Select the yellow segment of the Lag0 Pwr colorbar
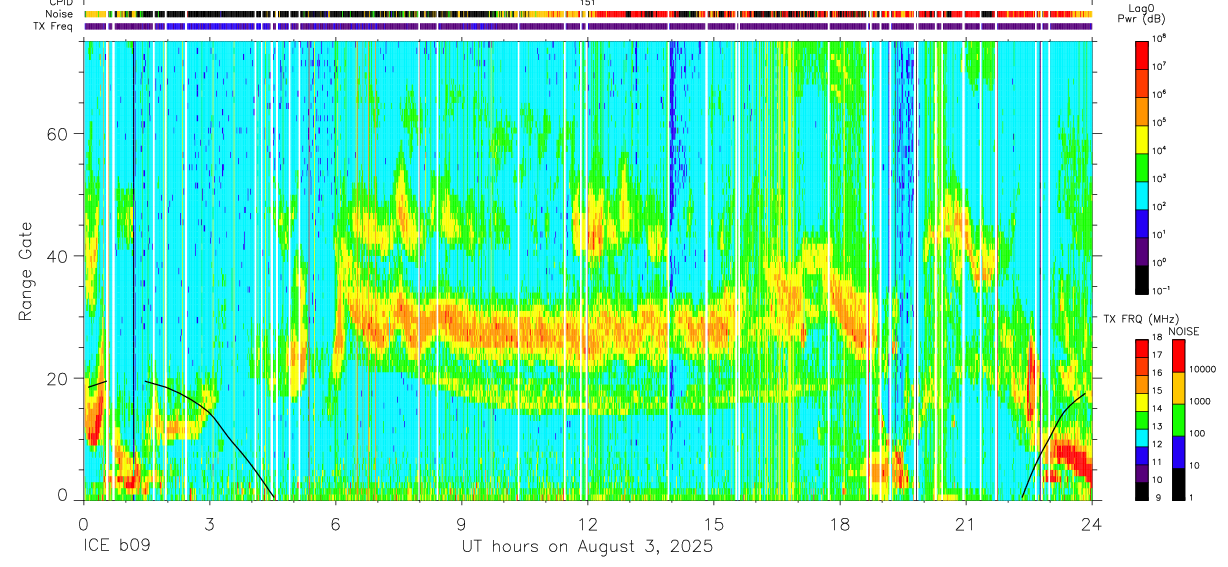This screenshot has width=1228, height=567. 1142,138
